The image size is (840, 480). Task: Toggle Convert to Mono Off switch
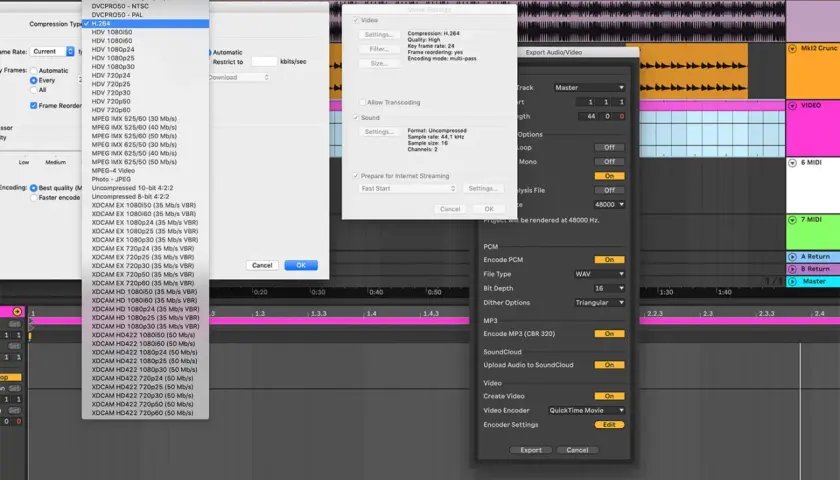(x=609, y=161)
